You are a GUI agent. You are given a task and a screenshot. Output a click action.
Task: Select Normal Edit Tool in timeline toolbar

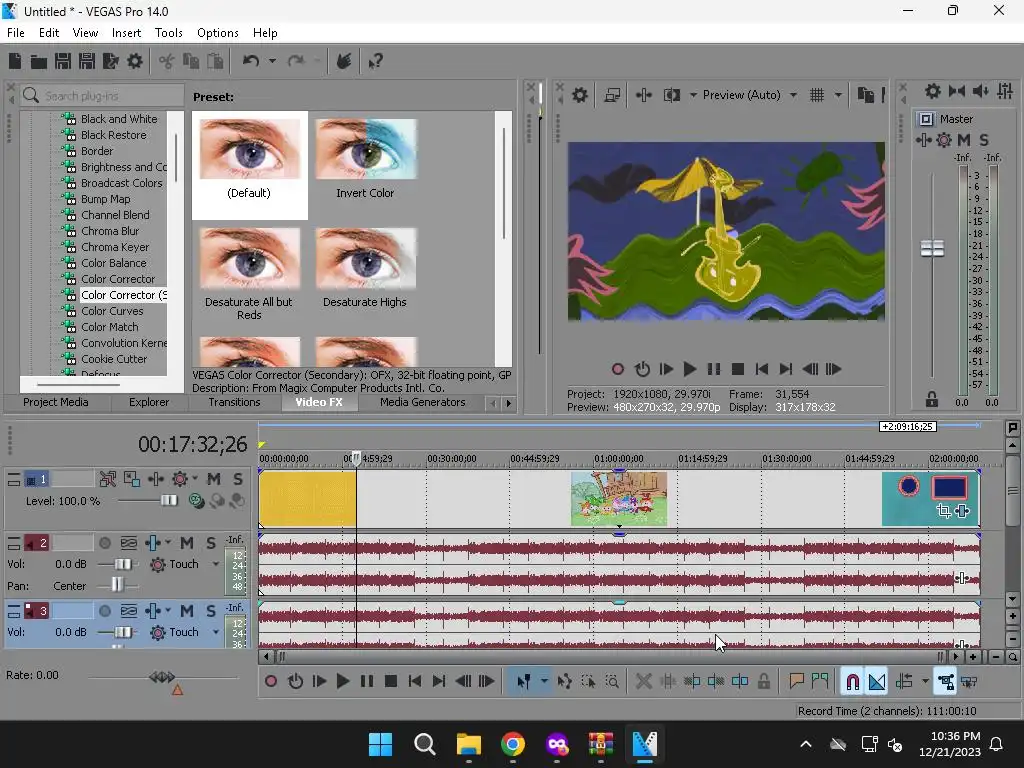click(x=524, y=682)
